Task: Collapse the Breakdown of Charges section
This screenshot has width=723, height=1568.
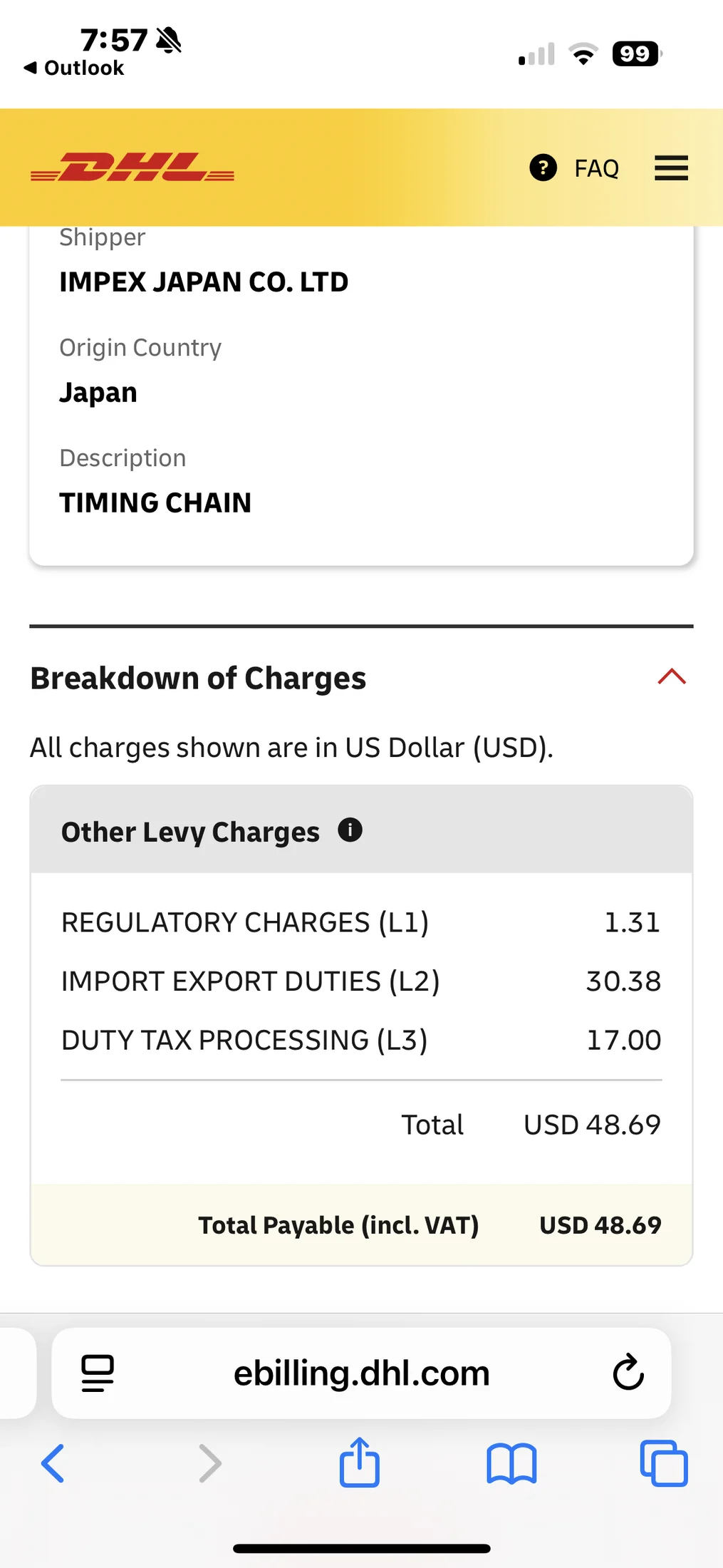Action: pos(672,677)
